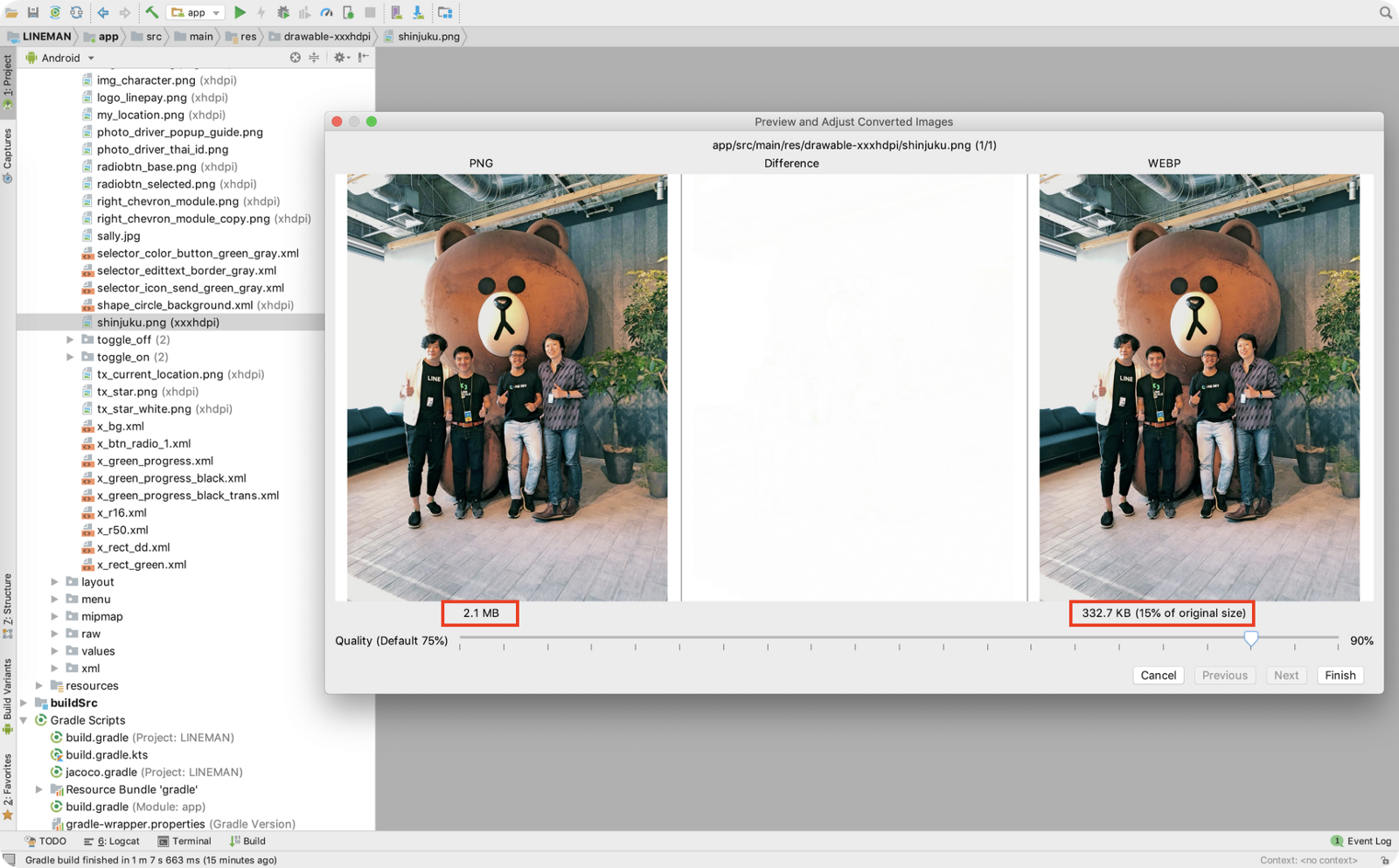Viewport: 1399px width, 868px height.
Task: Click the refresh sync arrows toolbar icon
Action: tap(77, 12)
